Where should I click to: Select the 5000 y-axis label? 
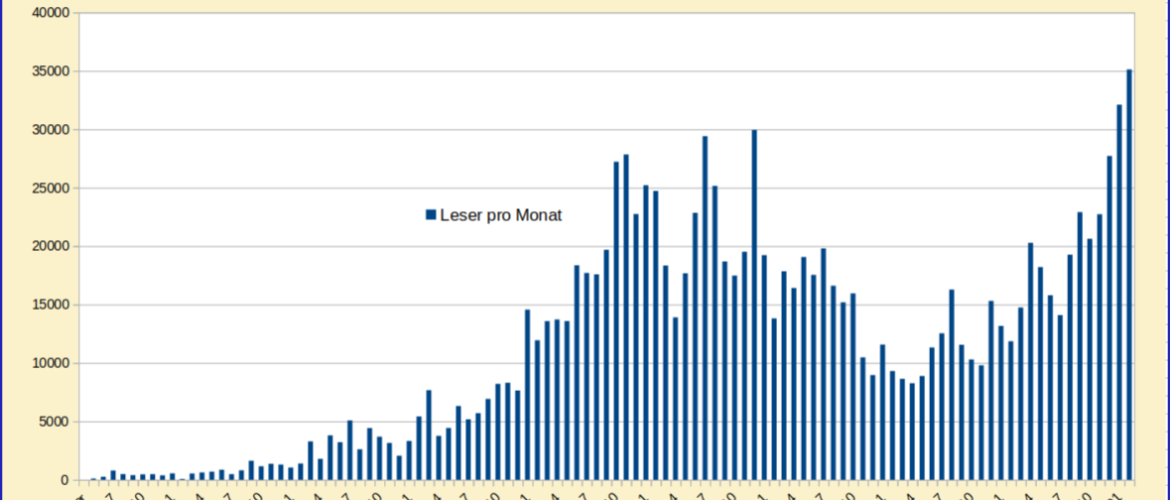pos(51,422)
